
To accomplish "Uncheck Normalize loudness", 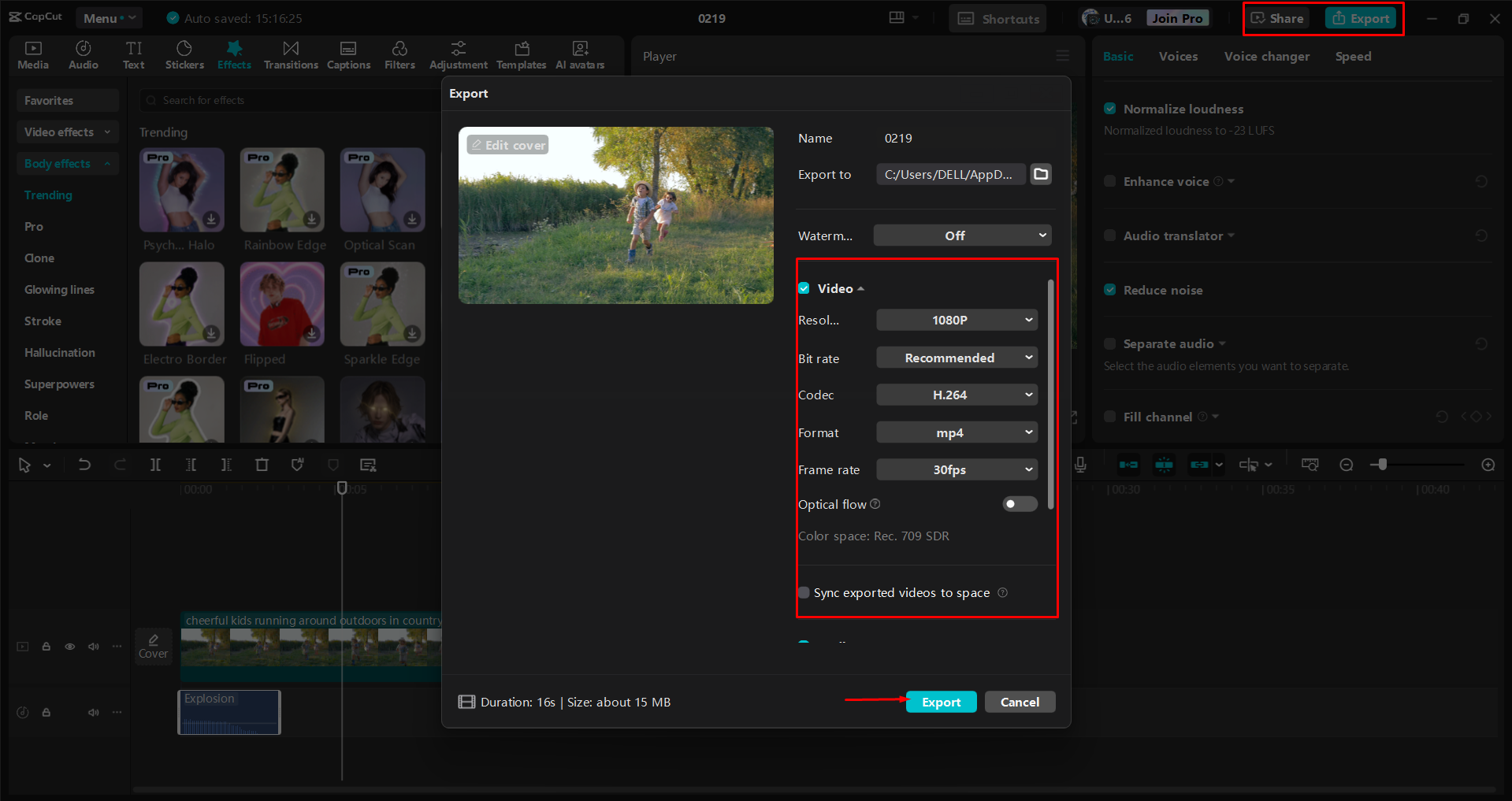I will pyautogui.click(x=1109, y=109).
